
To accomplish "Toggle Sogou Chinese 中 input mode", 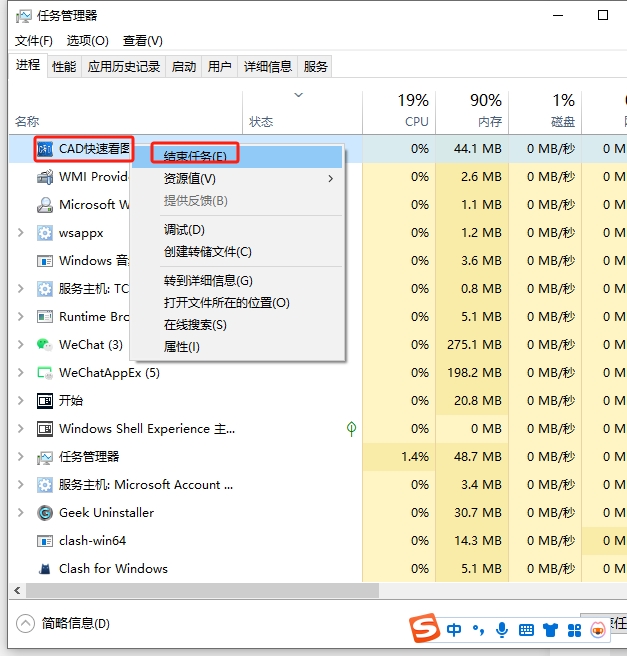I will pos(454,630).
